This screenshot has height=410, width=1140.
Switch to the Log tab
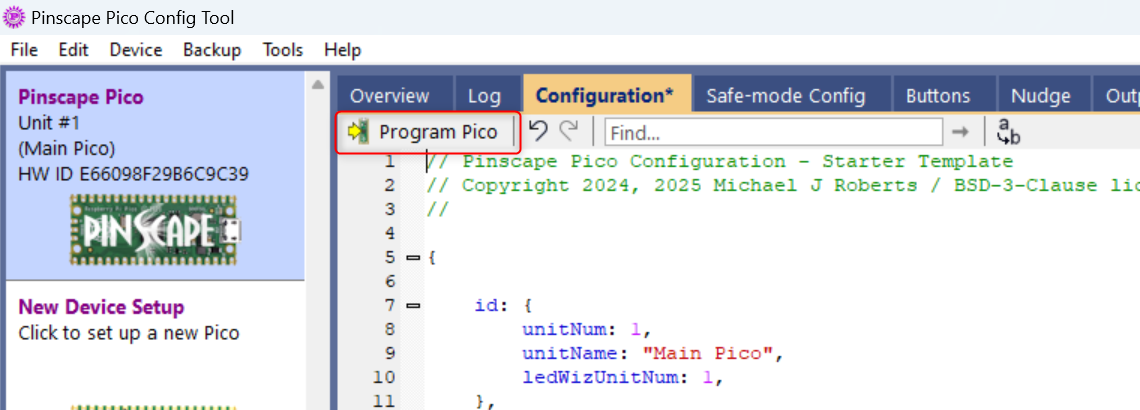484,96
